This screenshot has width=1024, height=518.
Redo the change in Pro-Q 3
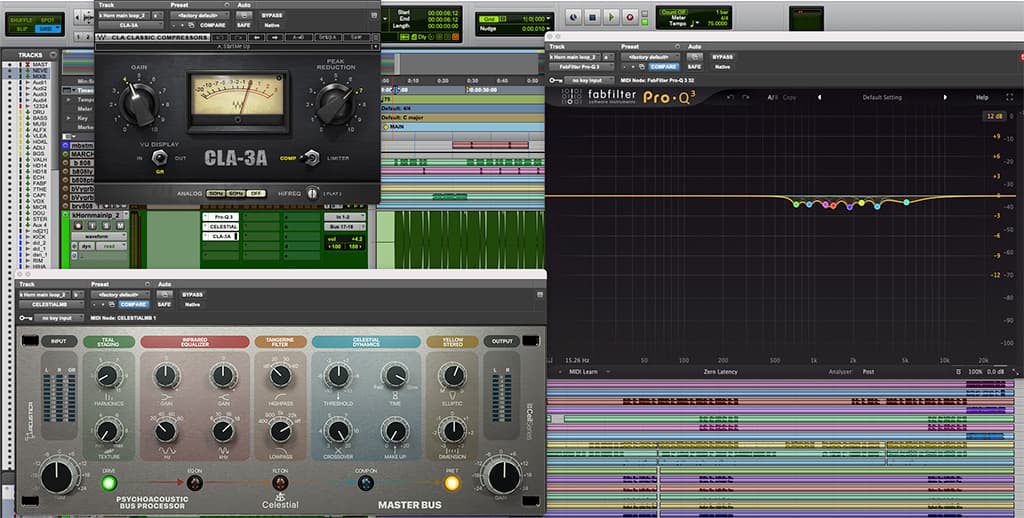(x=746, y=97)
